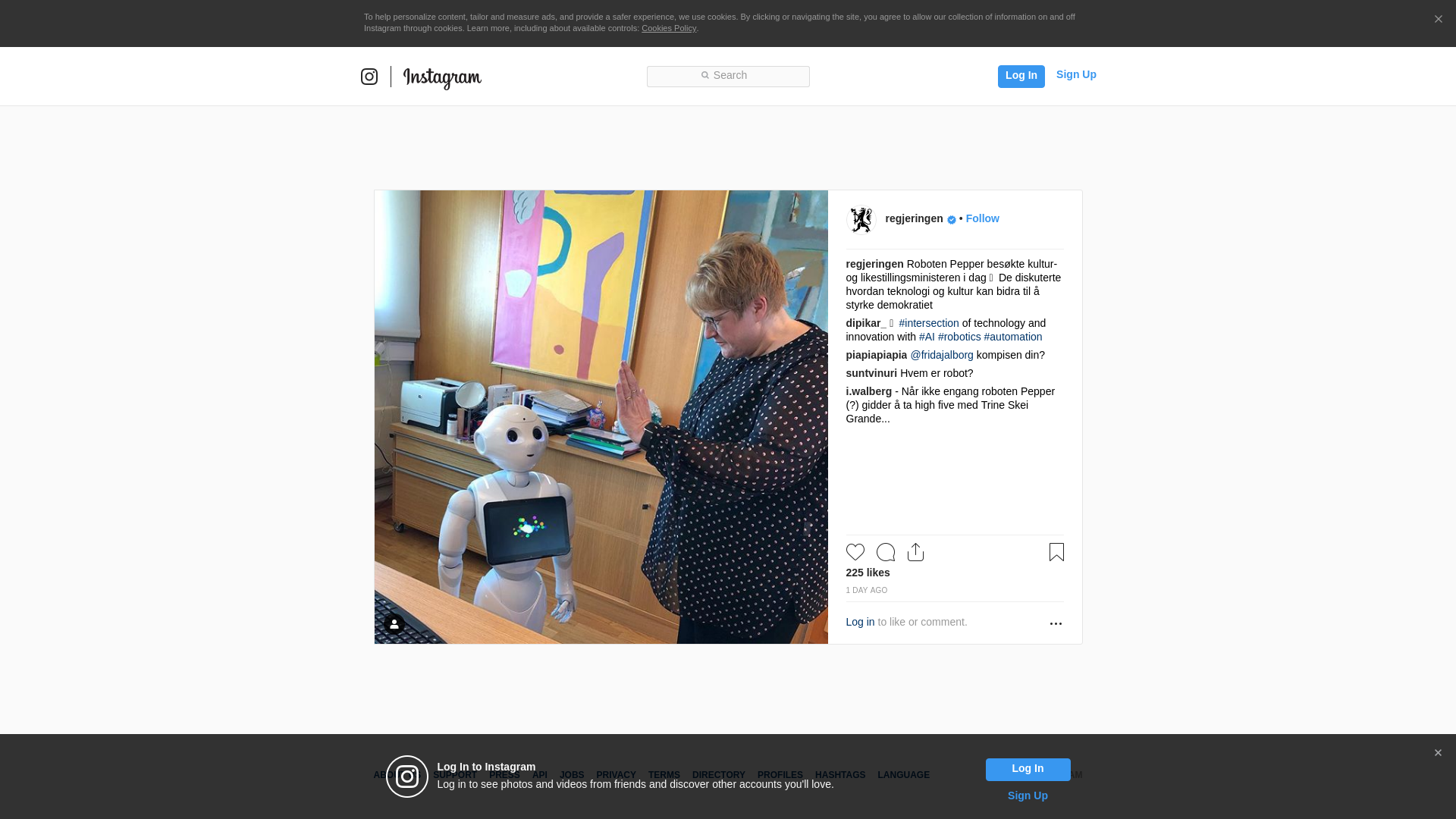The height and width of the screenshot is (819, 1456).
Task: Open the PROFILES footer link
Action: pos(780,775)
